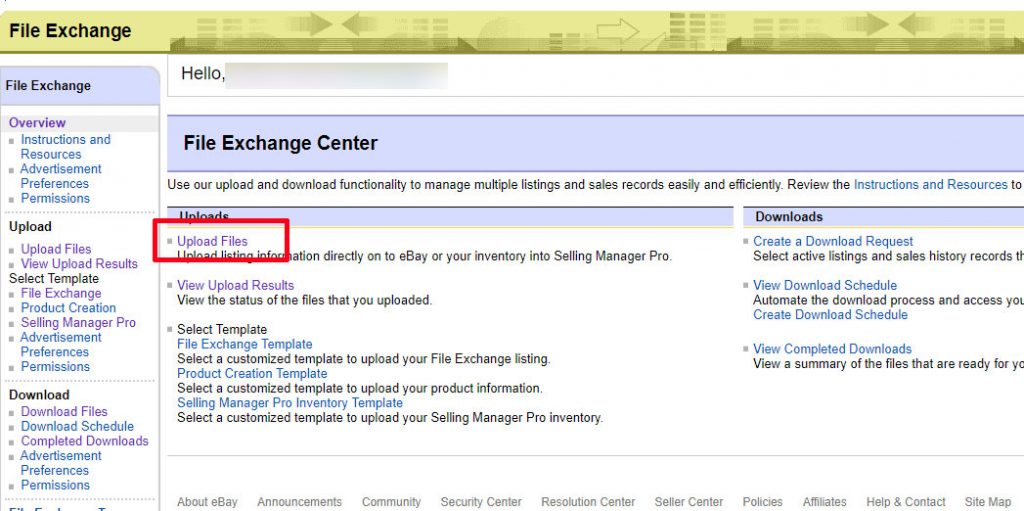1024x511 pixels.
Task: Open Completed Downloads in the sidebar
Action: 85,441
